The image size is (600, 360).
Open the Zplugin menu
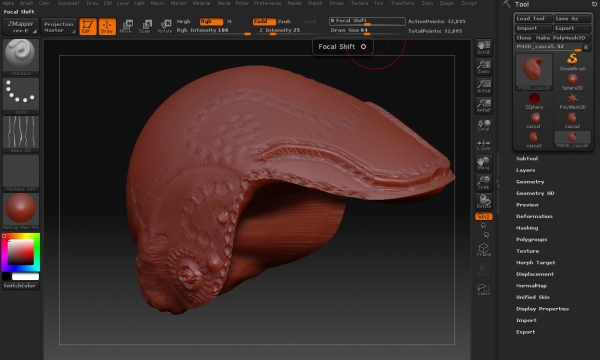click(447, 3)
